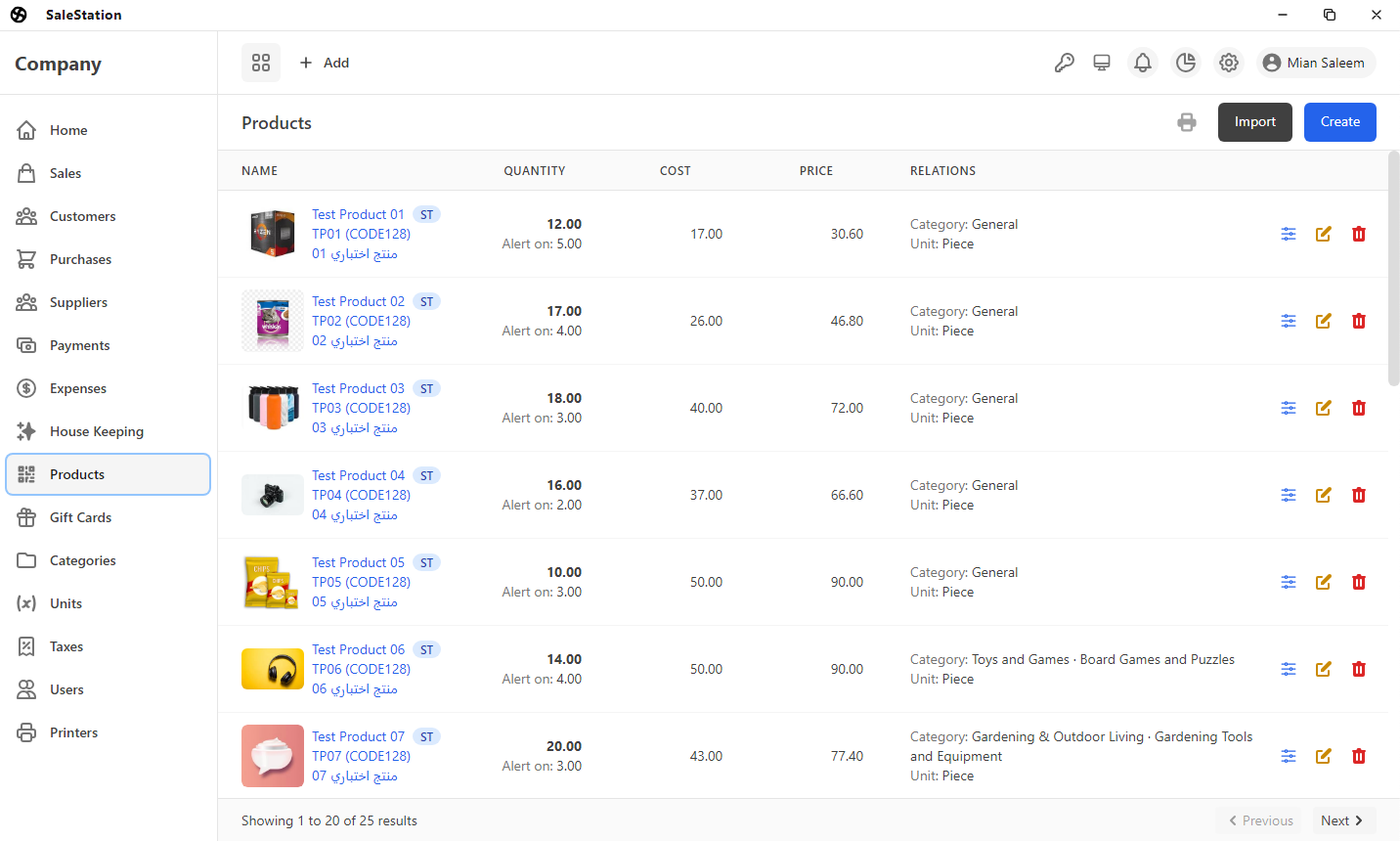Screen dimensions: 1400x841
Task: Click the Next pagination button
Action: 1342,820
